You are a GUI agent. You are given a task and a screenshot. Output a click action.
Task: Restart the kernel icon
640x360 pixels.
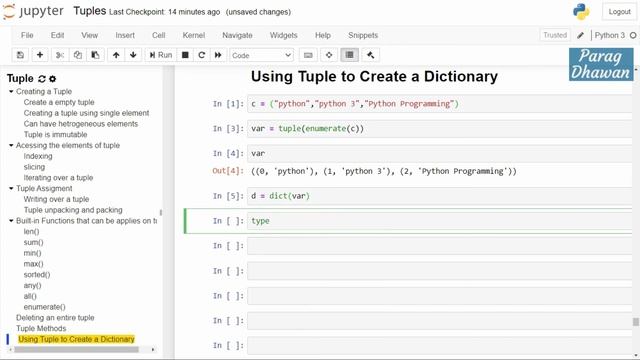201,55
